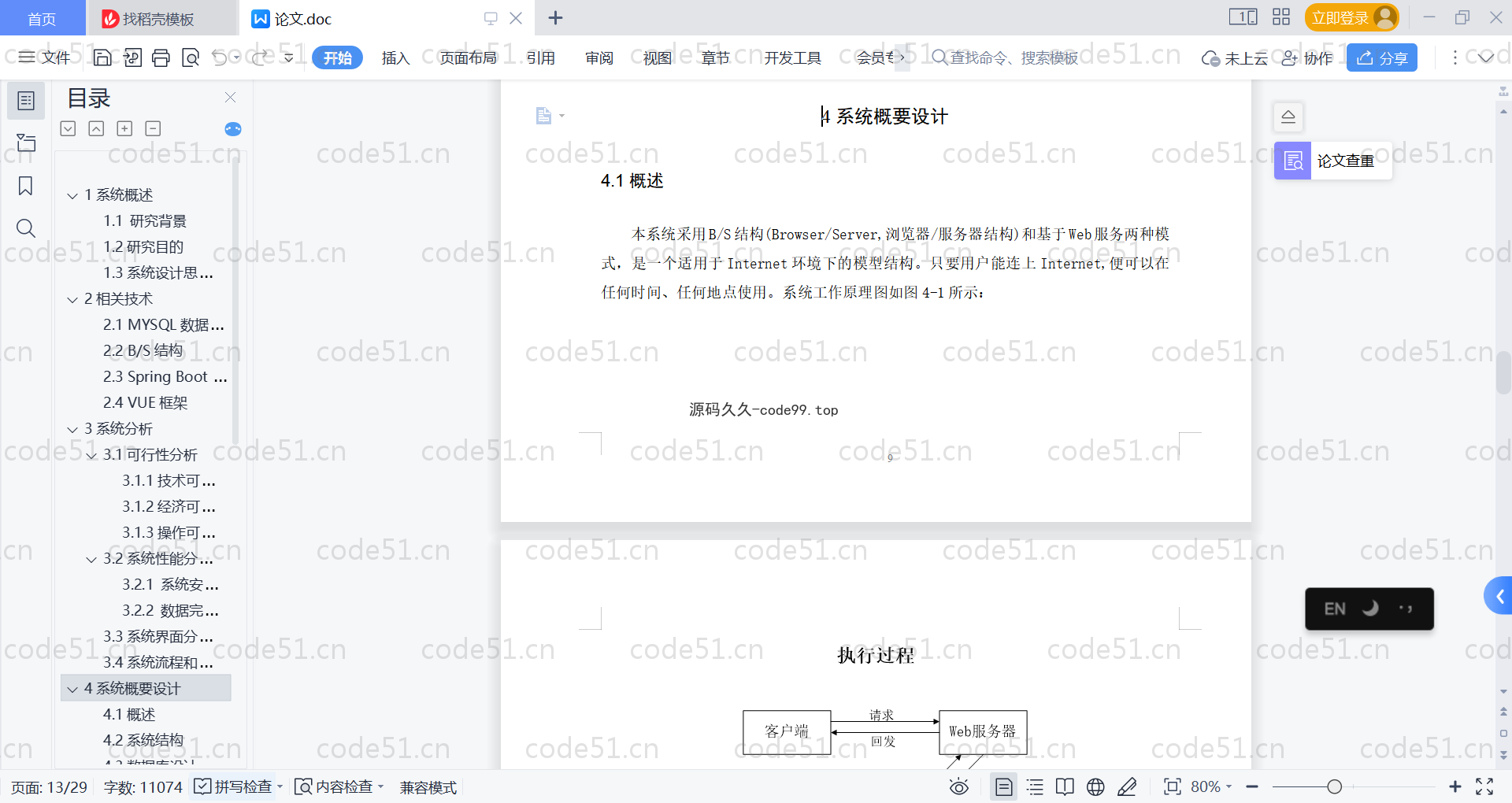
Task: Click the EN input language indicator
Action: [x=1334, y=609]
